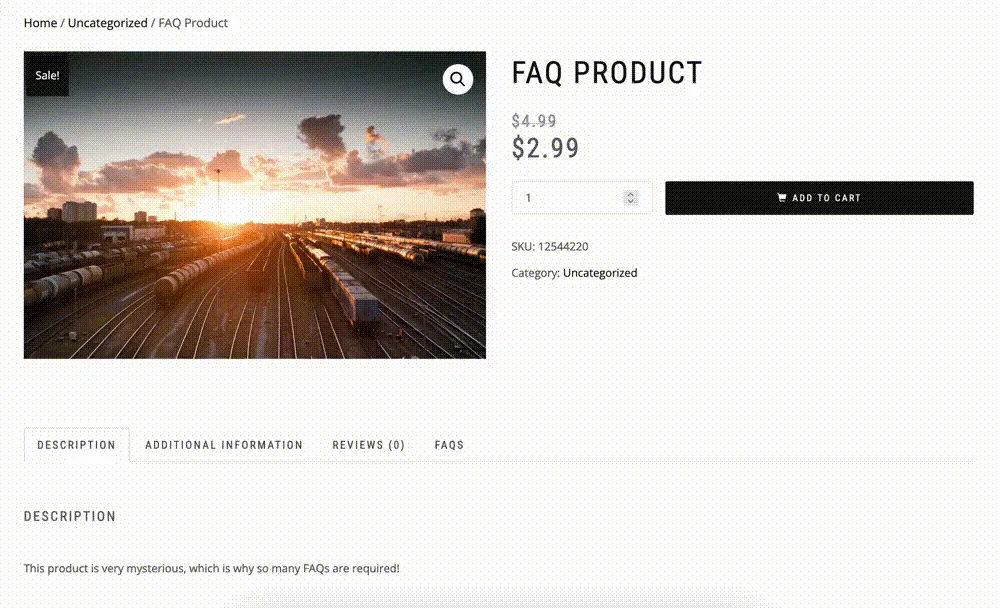1000x608 pixels.
Task: Open Uncategorized breadcrumb link
Action: click(107, 23)
